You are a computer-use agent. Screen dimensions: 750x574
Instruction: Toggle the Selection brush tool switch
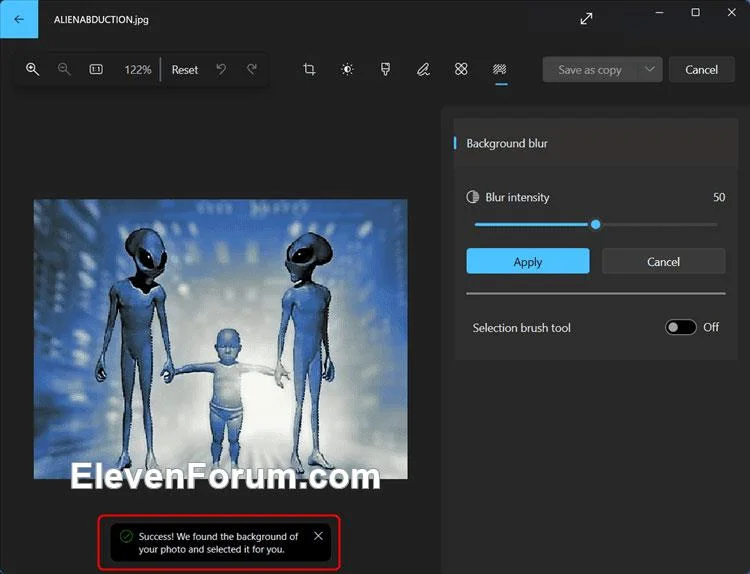(x=680, y=327)
